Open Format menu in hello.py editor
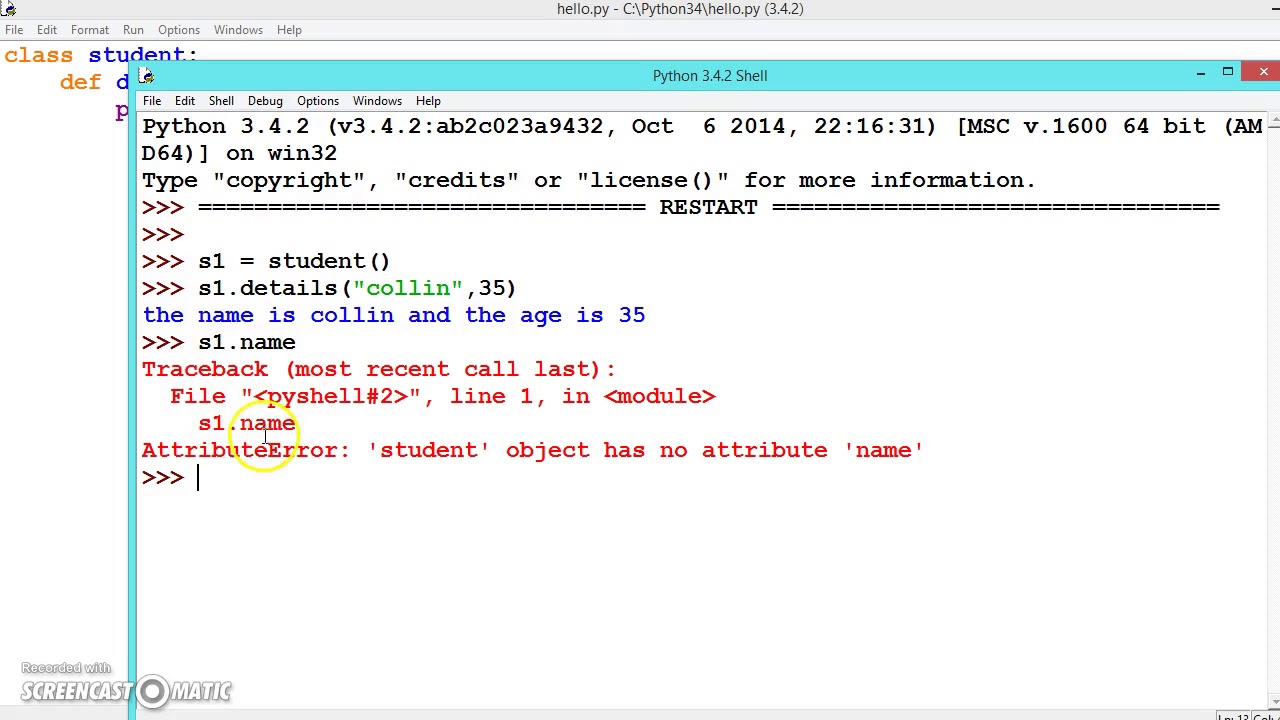 [x=90, y=30]
